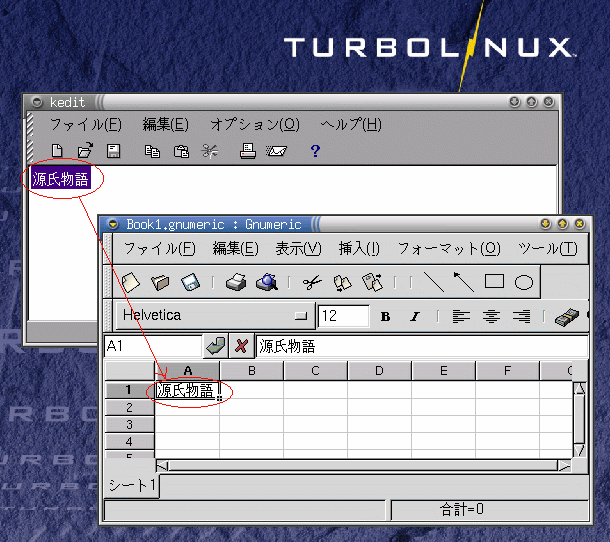This screenshot has height=542, width=610.
Task: Click column F header
Action: click(x=507, y=371)
